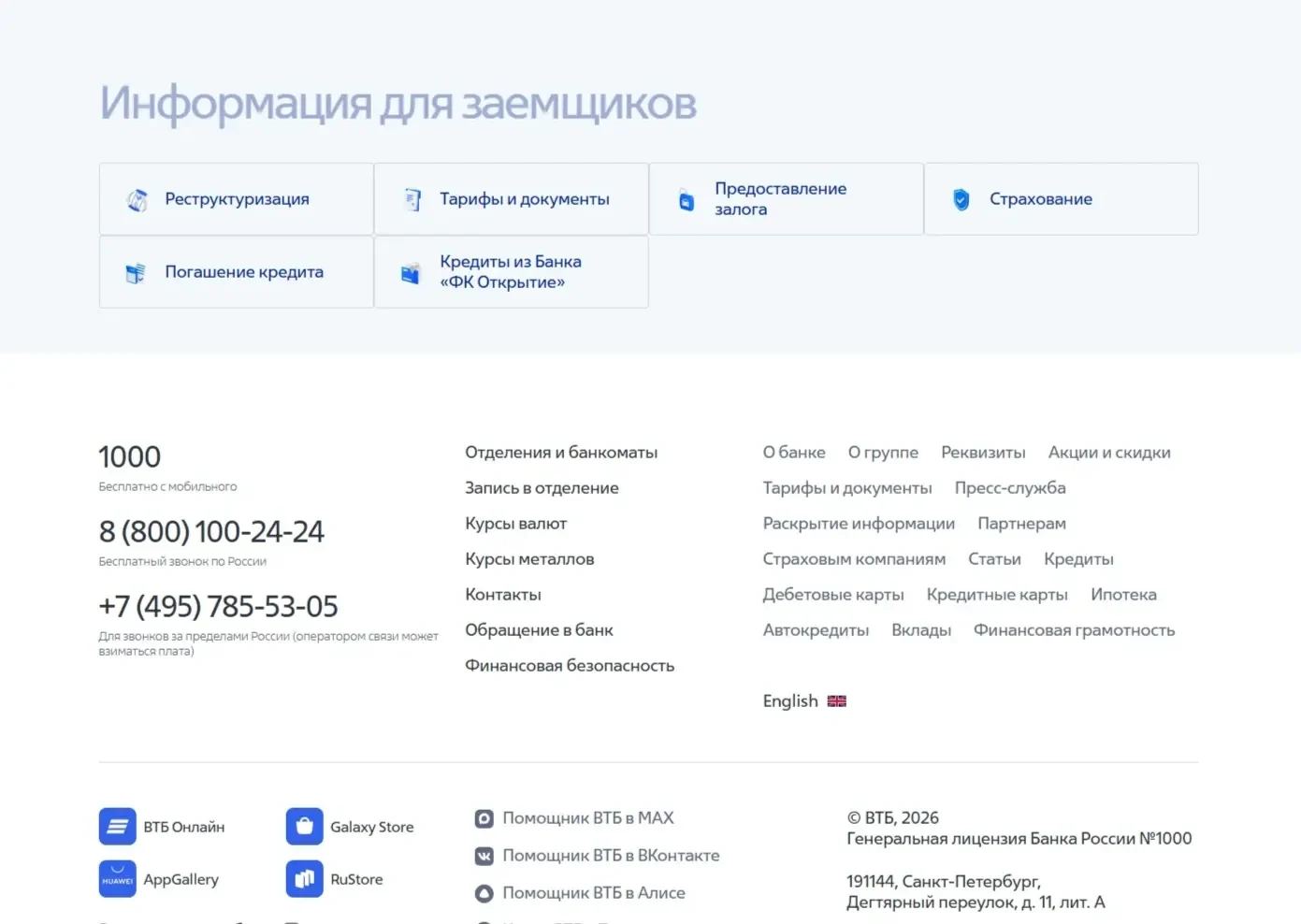Open the Партнерам link
1301x924 pixels.
pos(1021,524)
